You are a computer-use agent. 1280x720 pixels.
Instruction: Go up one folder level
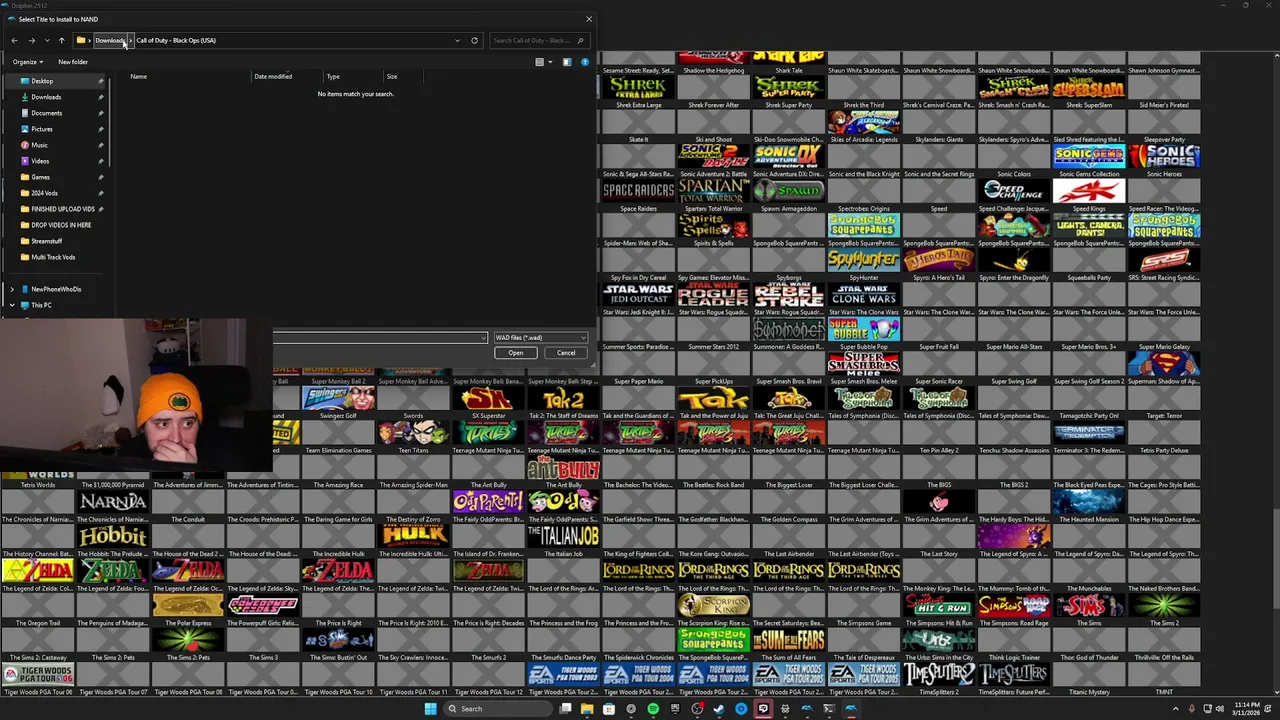(61, 40)
